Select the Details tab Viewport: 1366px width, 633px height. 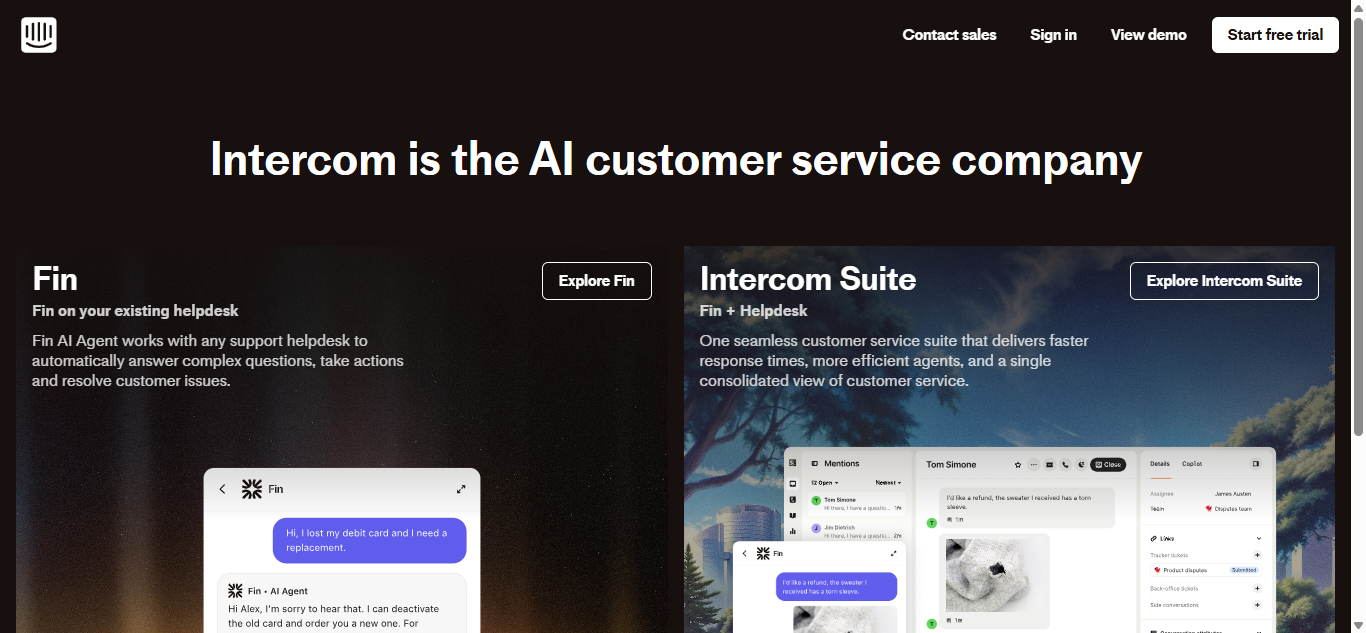[x=1159, y=464]
